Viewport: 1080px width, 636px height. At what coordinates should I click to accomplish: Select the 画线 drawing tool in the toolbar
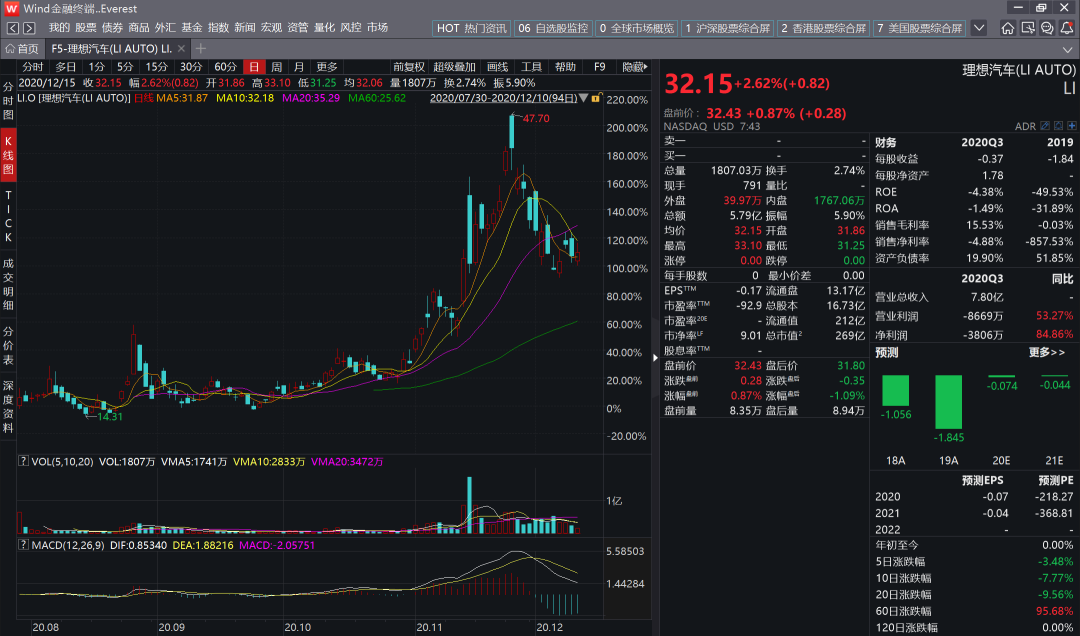[498, 66]
